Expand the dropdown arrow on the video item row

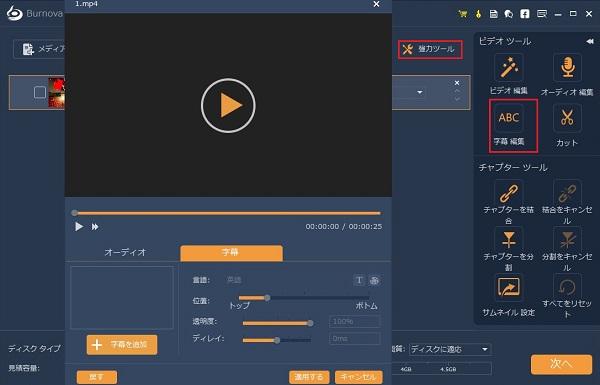(x=420, y=92)
